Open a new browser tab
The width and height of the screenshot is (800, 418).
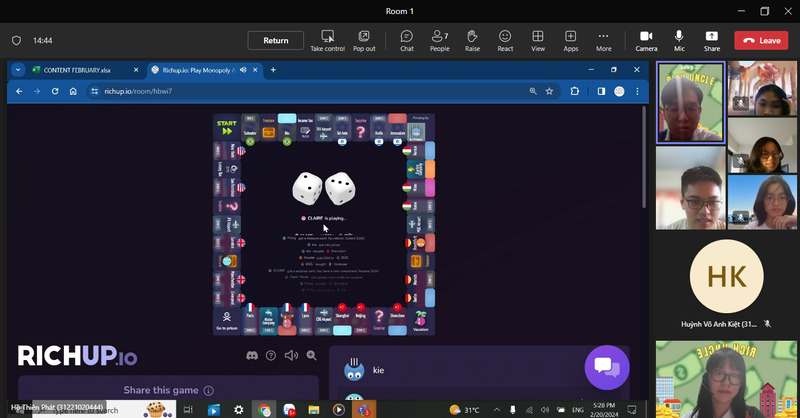(x=273, y=70)
